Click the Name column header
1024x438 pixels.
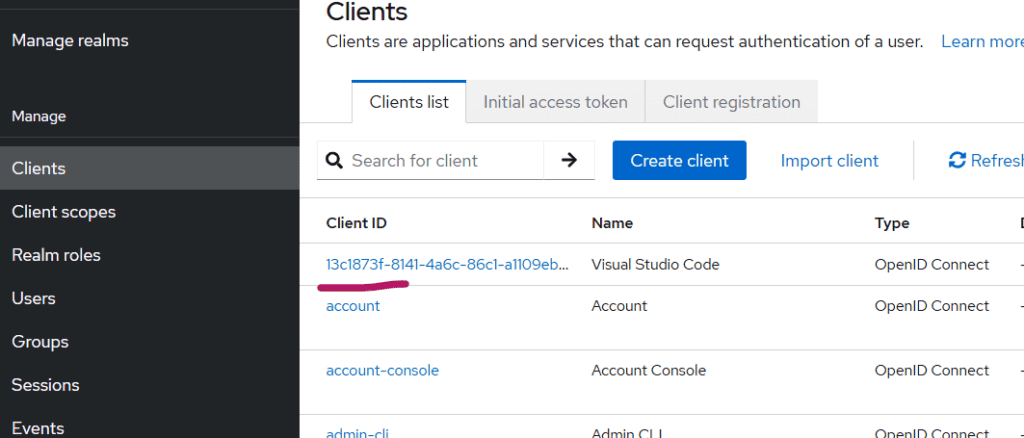point(612,223)
